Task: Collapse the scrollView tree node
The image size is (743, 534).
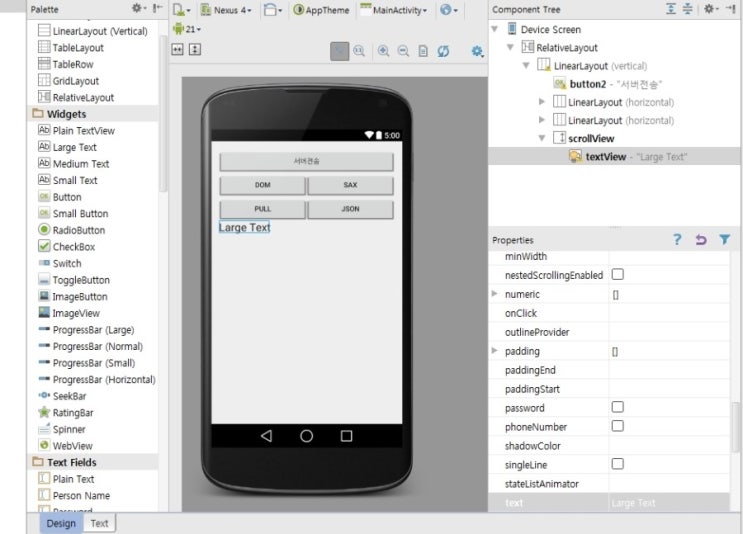Action: (x=542, y=138)
